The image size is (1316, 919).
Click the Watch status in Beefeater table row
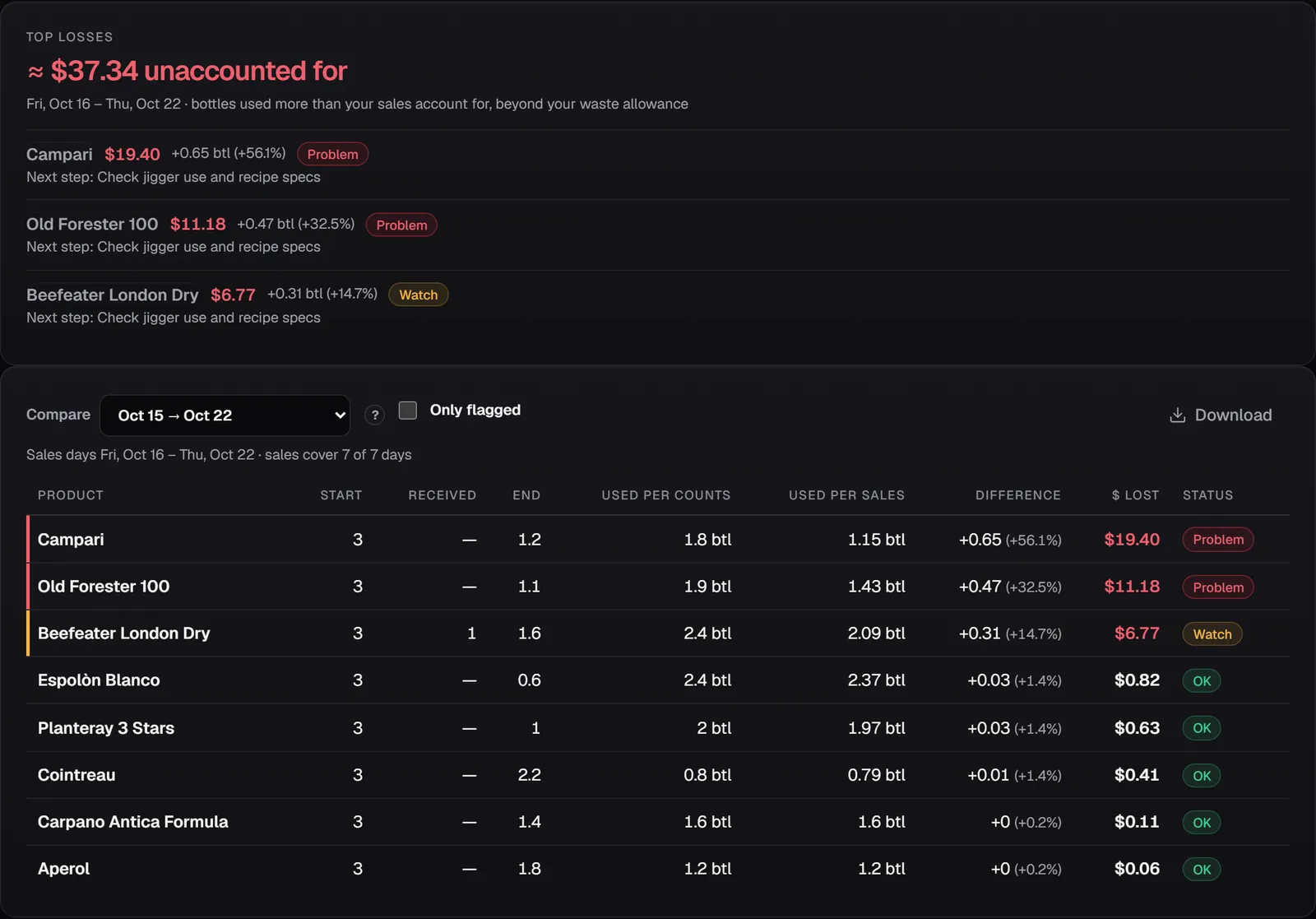tap(1212, 634)
